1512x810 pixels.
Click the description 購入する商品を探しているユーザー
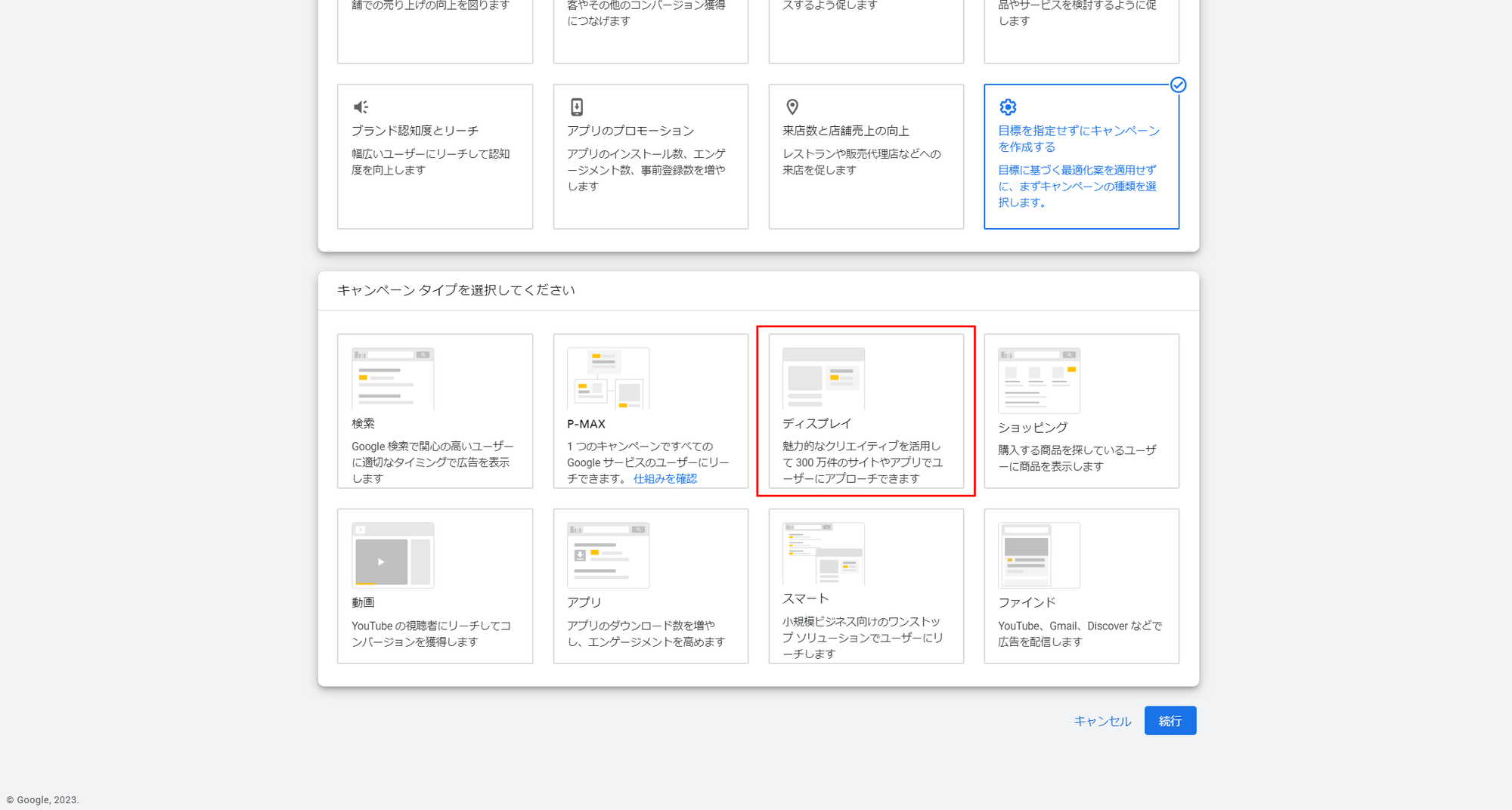point(1077,458)
